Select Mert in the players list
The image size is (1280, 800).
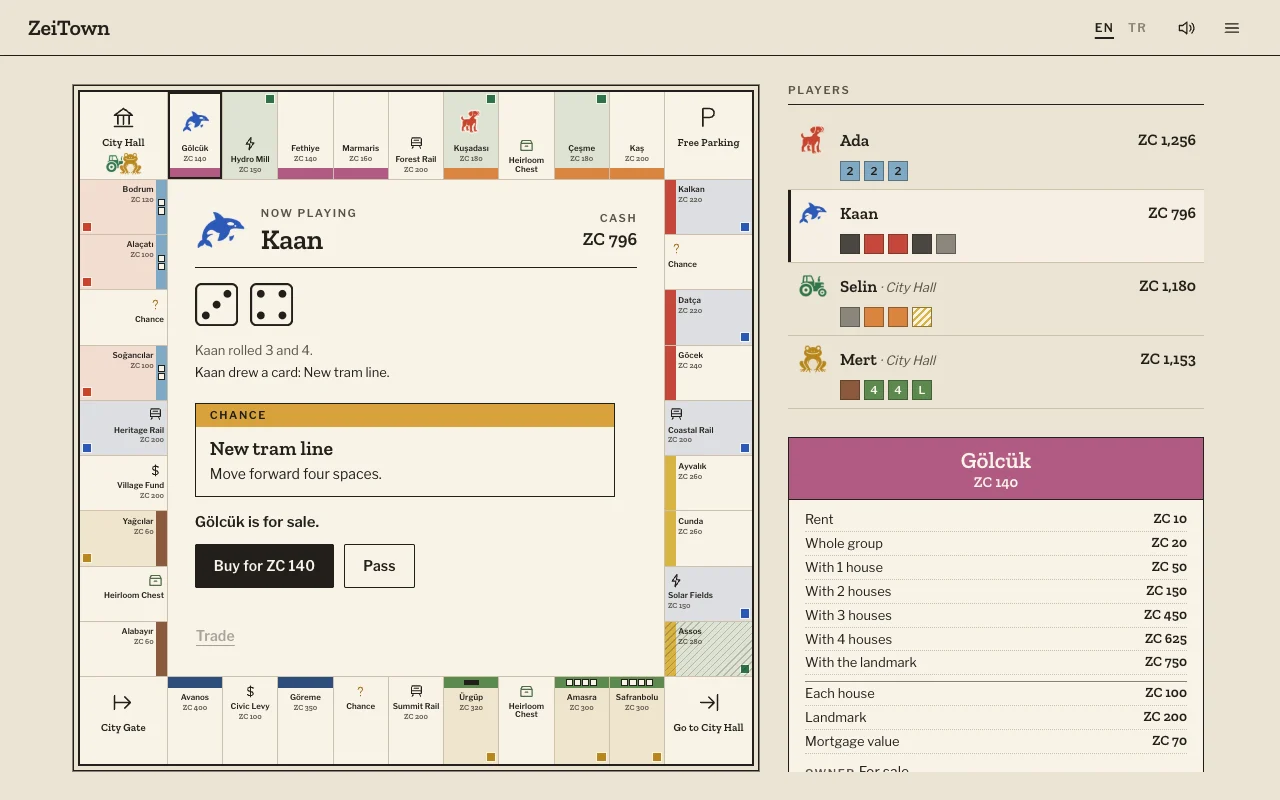click(x=996, y=372)
